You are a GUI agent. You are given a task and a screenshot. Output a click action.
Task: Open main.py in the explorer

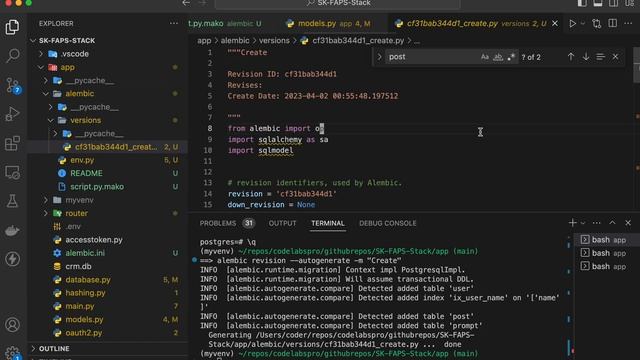(80, 306)
